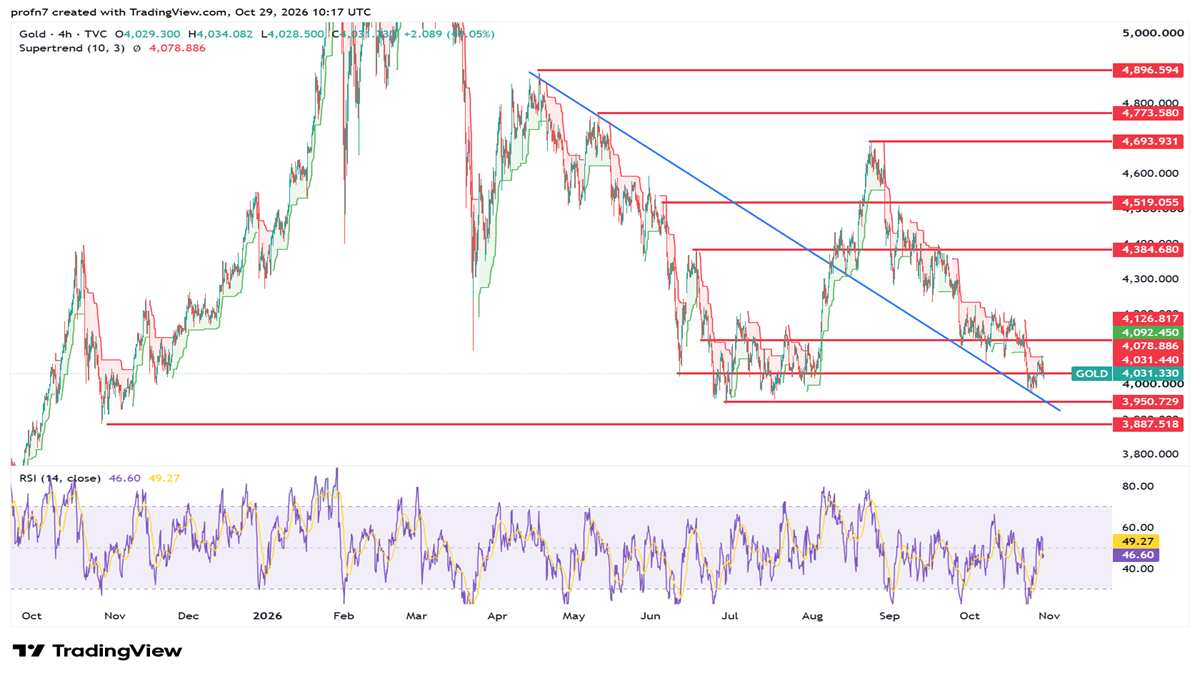The image size is (1200, 675).
Task: Click the red 4,078.886 value in the Supertrend legend
Action: (175, 48)
